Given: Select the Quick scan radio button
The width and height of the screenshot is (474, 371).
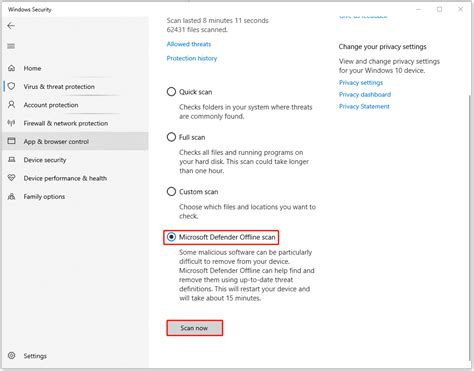Looking at the screenshot, I should (171, 92).
